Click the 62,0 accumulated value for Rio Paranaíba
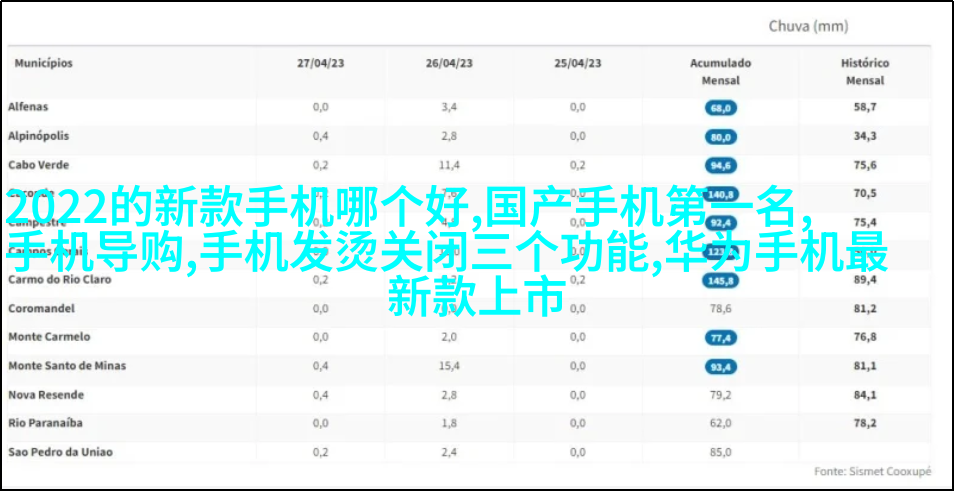 point(721,424)
